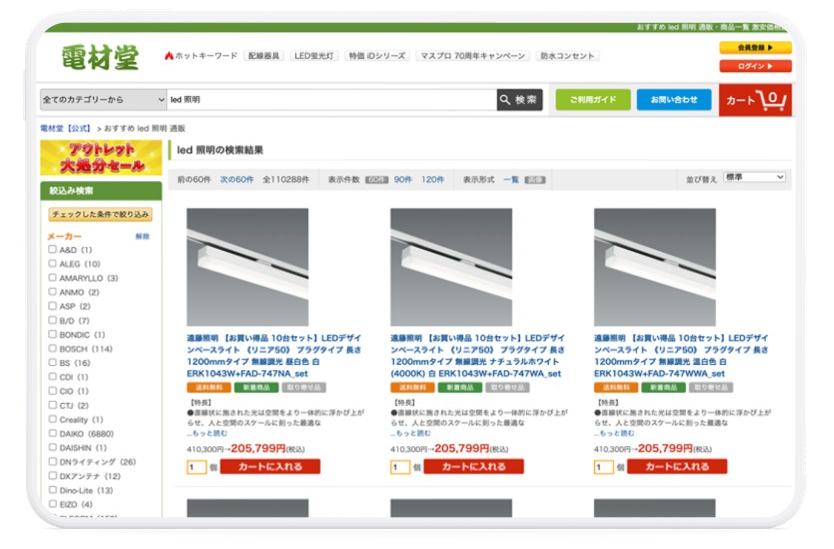Check the ALEG (10) maker checkbox
This screenshot has height=549, width=834.
tap(52, 263)
